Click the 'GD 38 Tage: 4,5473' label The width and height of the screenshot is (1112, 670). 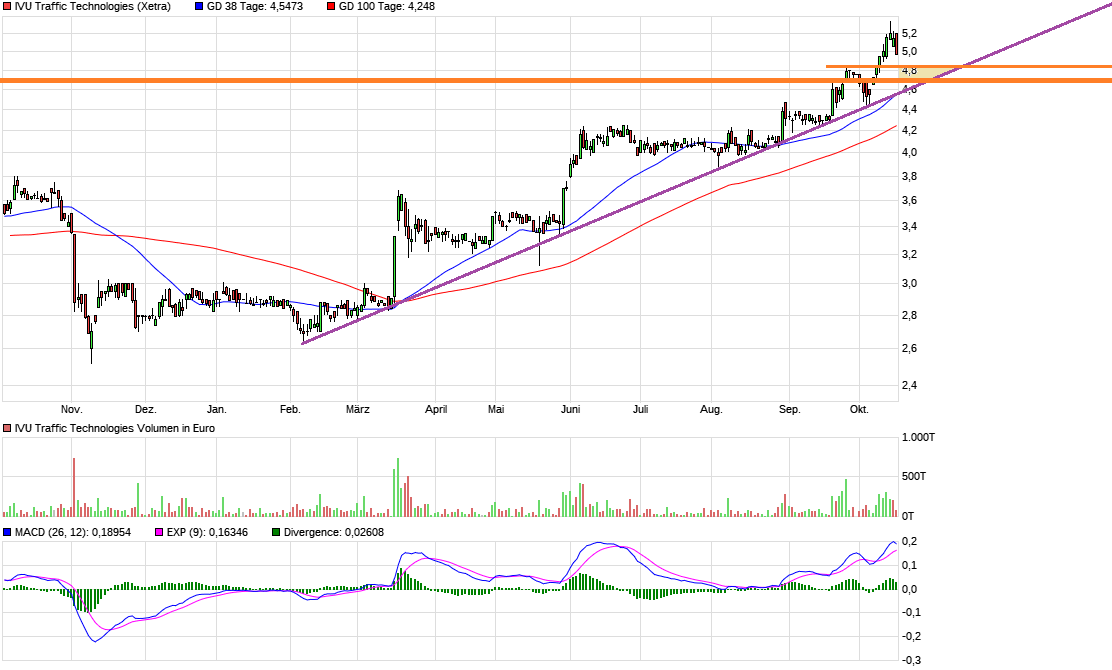(255, 6)
